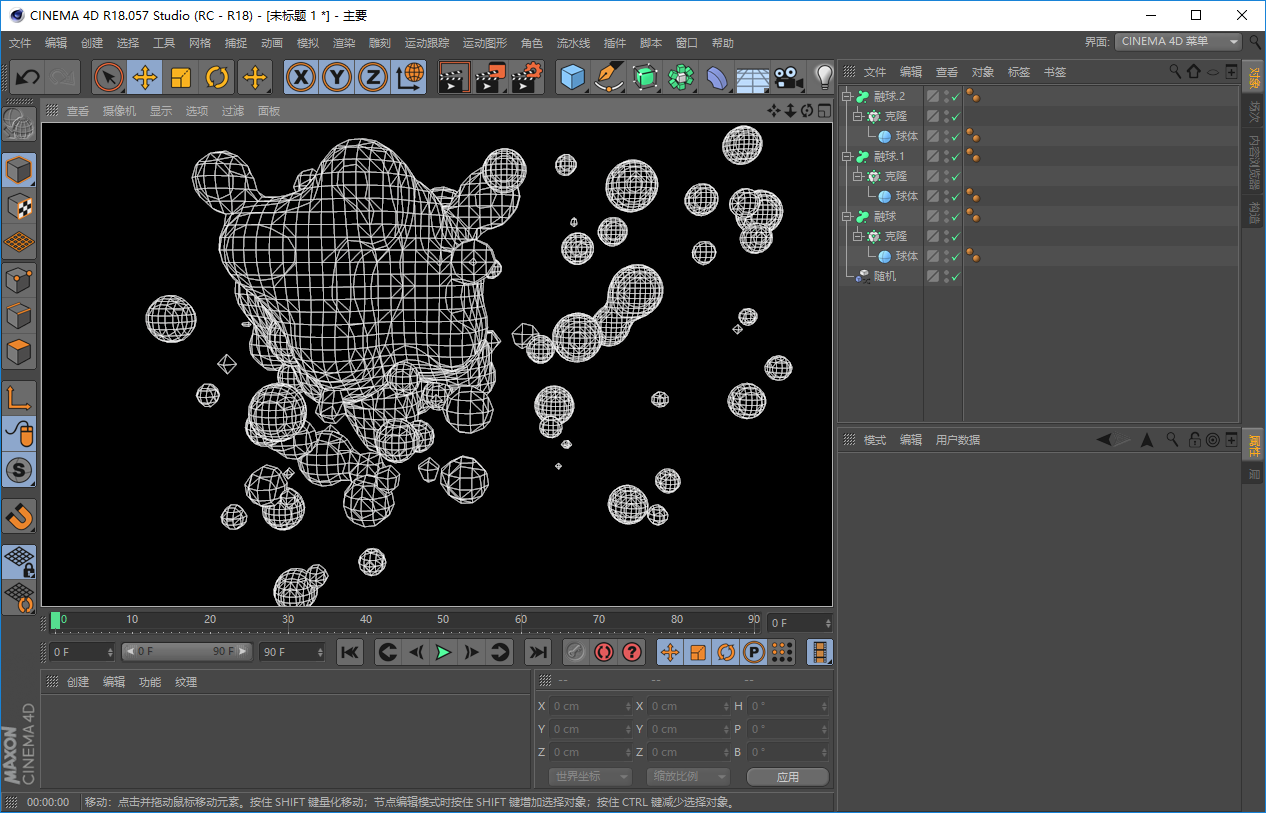Click timeline frame marker 40
This screenshot has height=813, width=1266.
[x=366, y=620]
